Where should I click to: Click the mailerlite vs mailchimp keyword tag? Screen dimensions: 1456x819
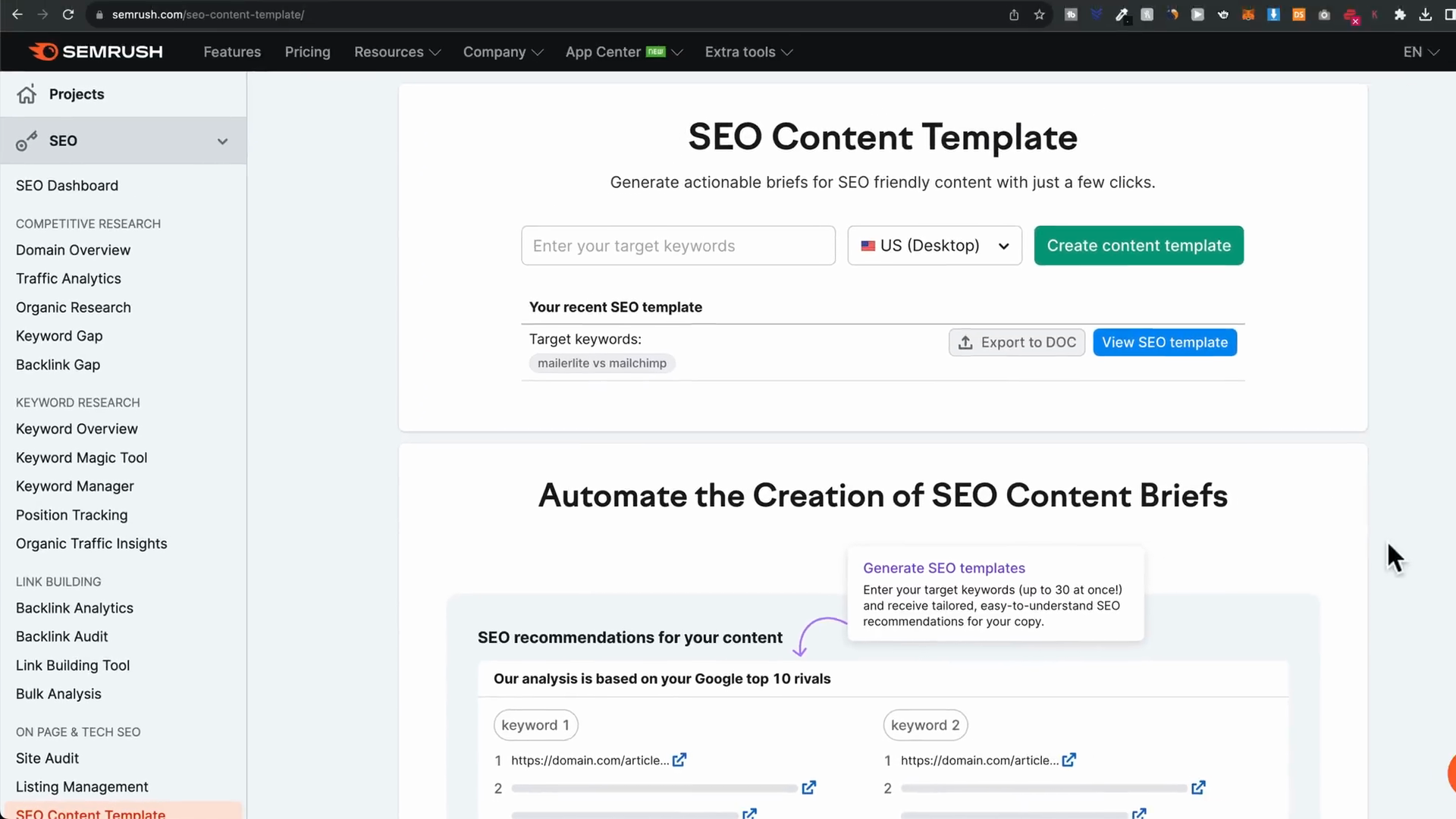click(x=602, y=363)
